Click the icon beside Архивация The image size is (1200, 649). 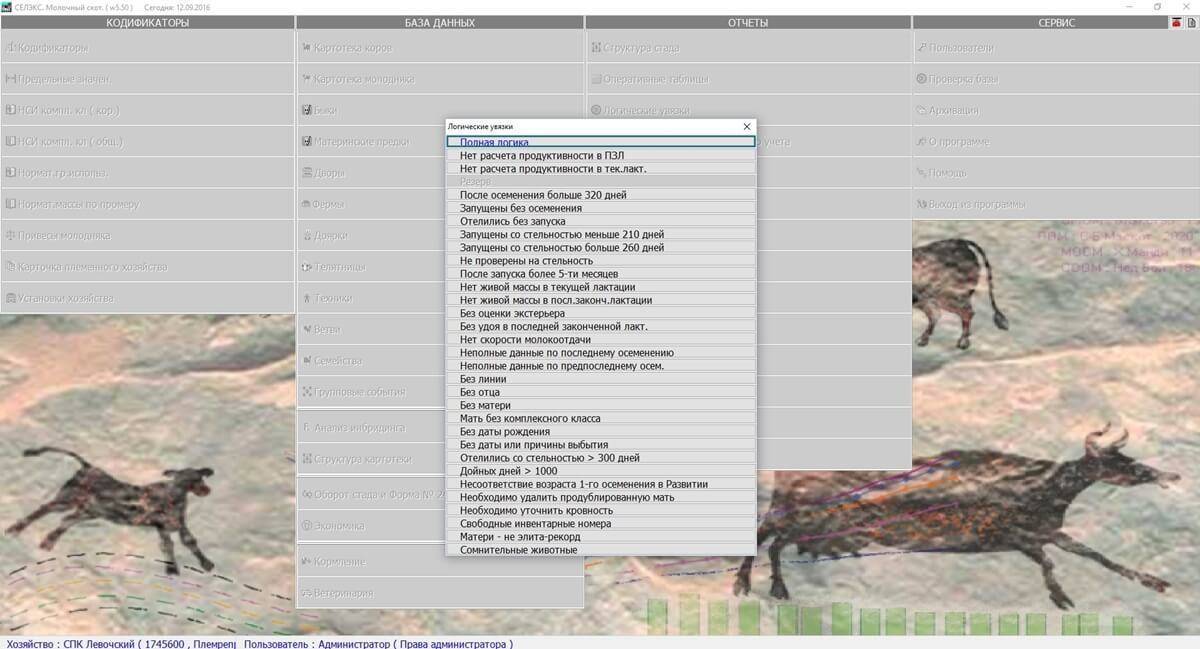pos(921,110)
